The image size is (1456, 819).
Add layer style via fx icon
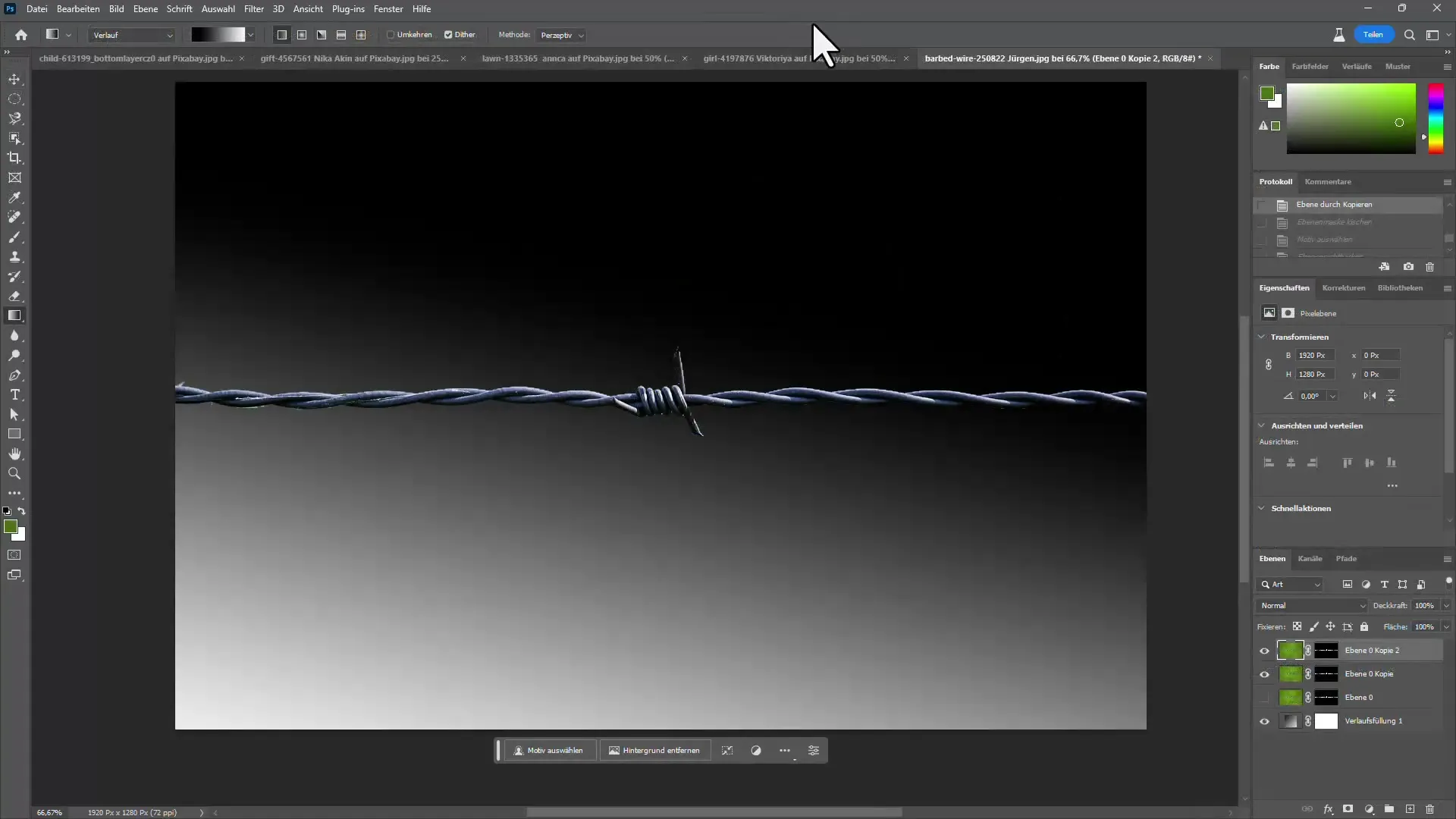tap(1328, 810)
